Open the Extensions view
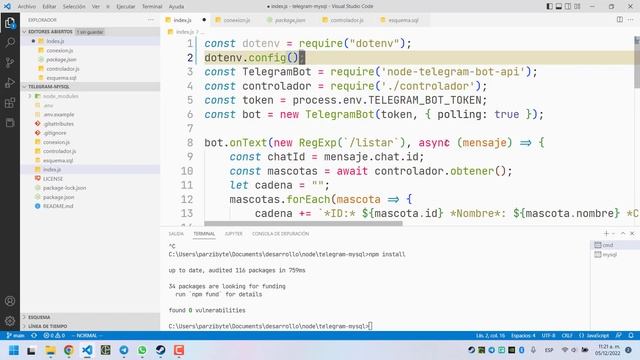The width and height of the screenshot is (640, 360). click(10, 102)
